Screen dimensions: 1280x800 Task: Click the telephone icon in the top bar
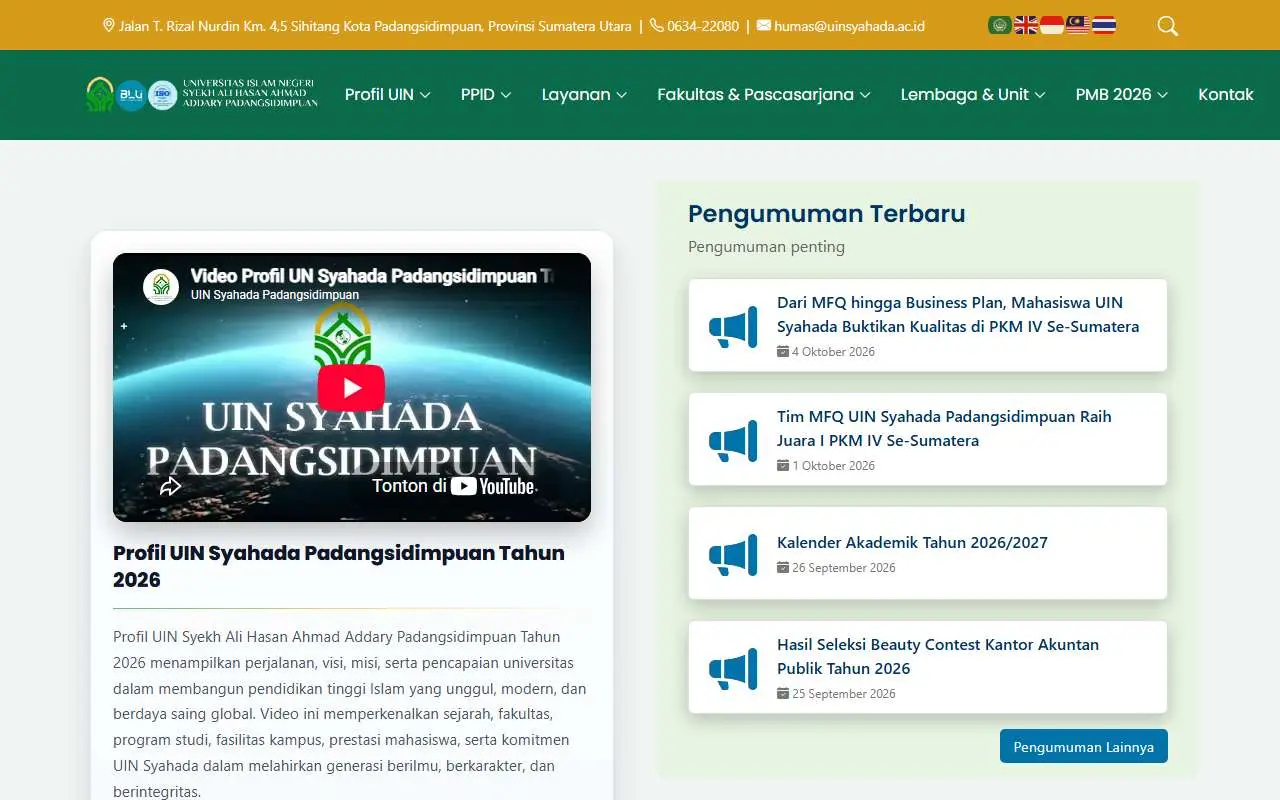(x=657, y=25)
